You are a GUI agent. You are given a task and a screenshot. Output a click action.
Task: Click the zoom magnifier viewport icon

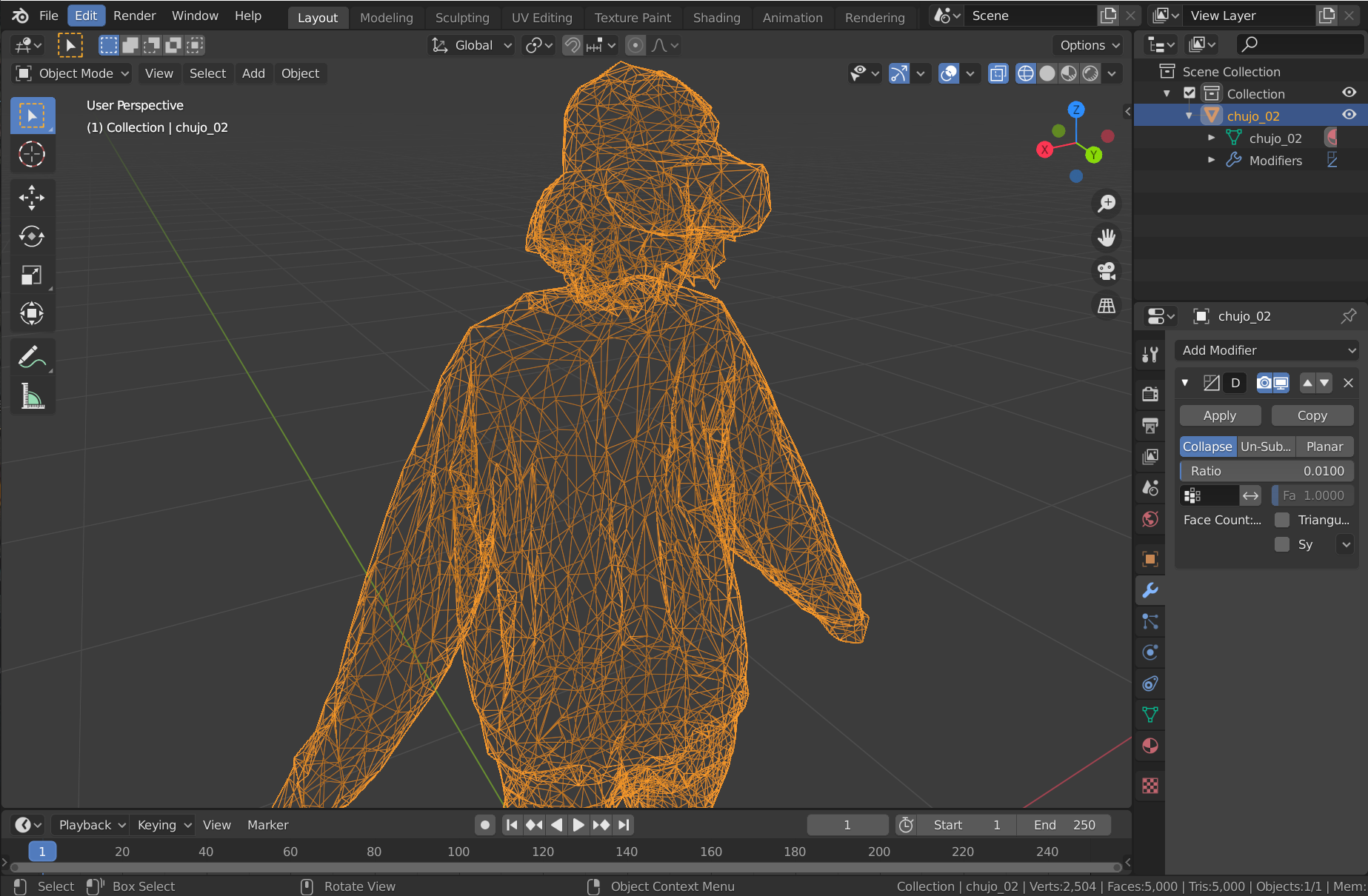(1107, 203)
